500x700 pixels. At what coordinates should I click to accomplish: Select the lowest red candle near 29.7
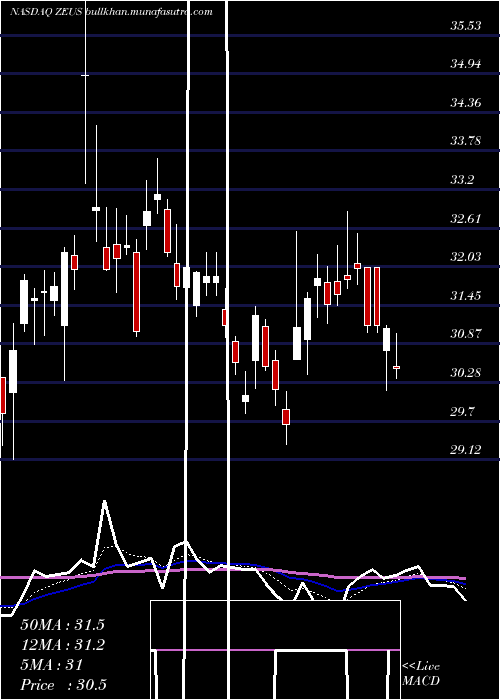coord(286,417)
